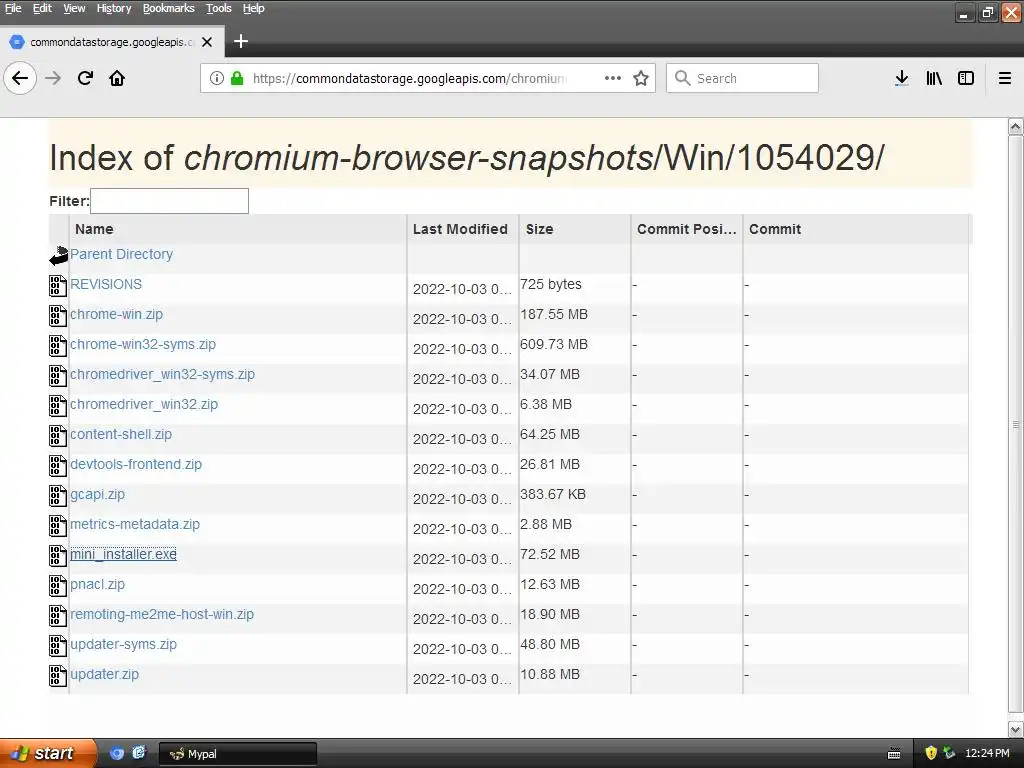This screenshot has height=768, width=1024.
Task: Bookmark this page with the star icon
Action: point(641,78)
